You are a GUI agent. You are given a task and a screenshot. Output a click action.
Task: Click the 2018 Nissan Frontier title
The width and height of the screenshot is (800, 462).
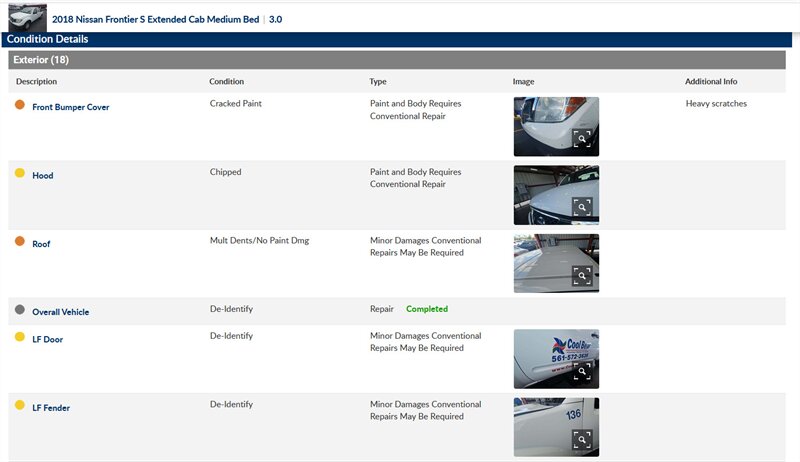155,18
